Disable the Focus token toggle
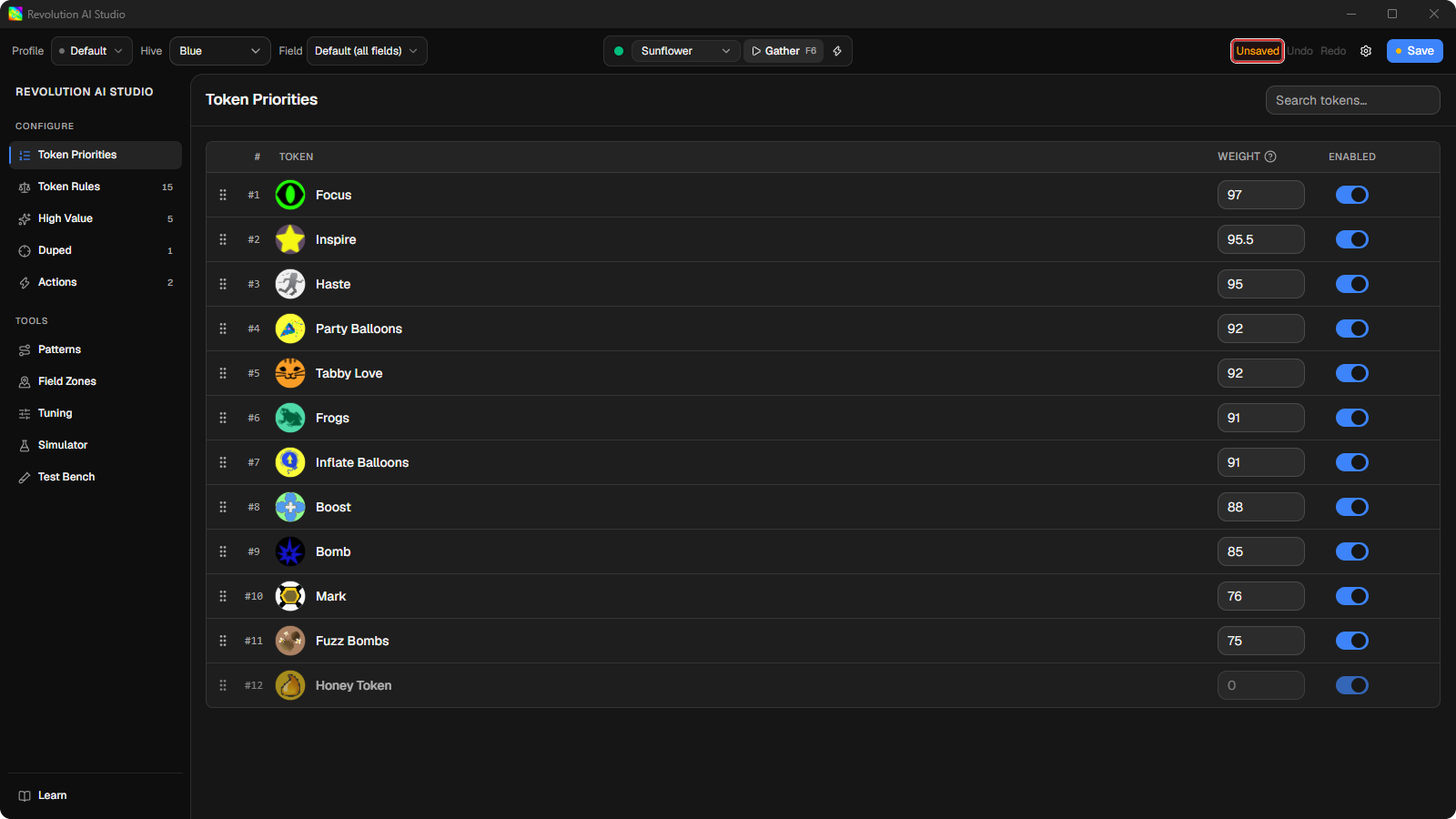The width and height of the screenshot is (1456, 819). [x=1352, y=195]
